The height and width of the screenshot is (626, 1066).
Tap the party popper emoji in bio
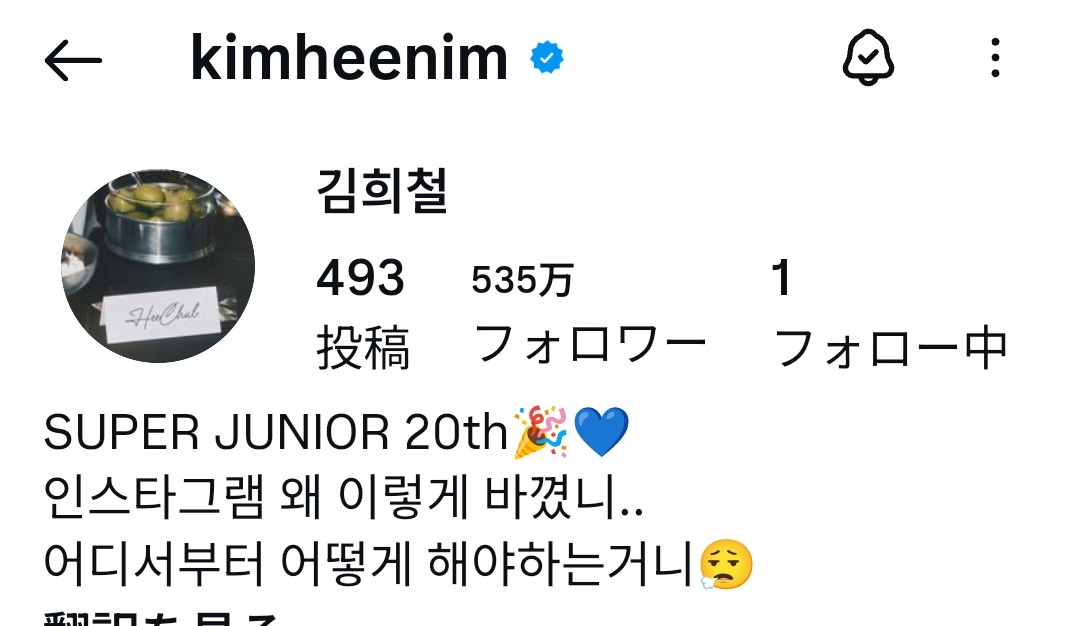click(x=541, y=432)
